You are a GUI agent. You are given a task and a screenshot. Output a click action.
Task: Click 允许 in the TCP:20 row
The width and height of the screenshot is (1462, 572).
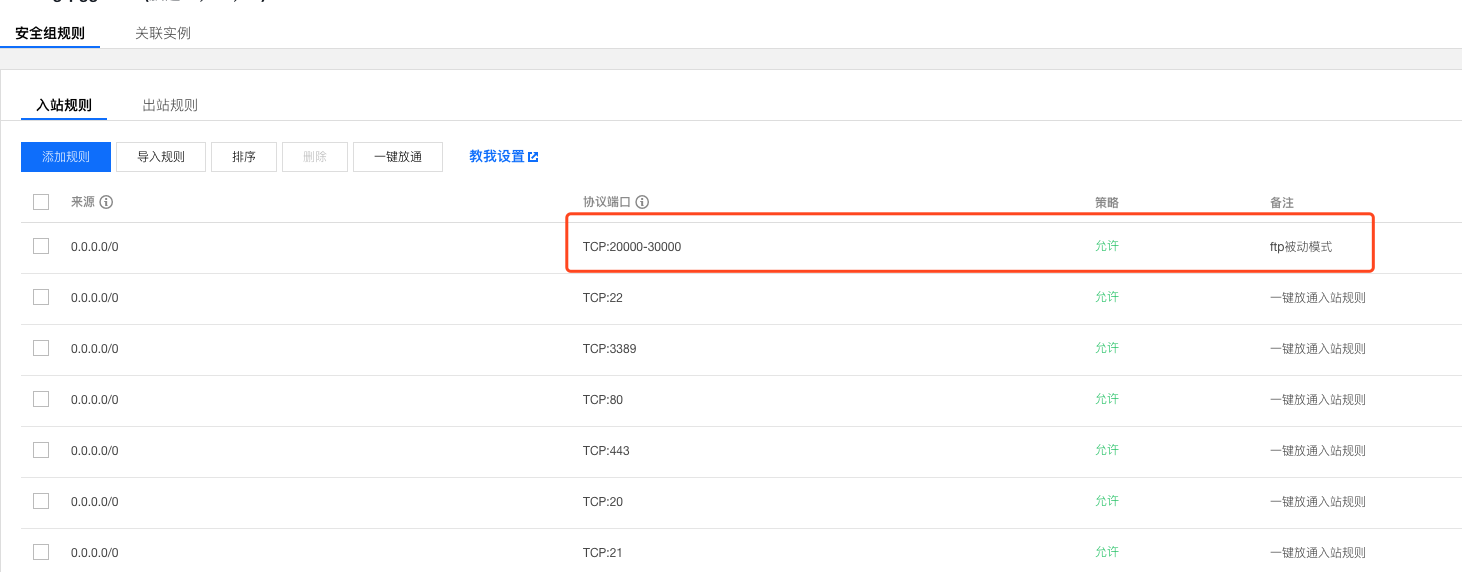pos(1107,501)
